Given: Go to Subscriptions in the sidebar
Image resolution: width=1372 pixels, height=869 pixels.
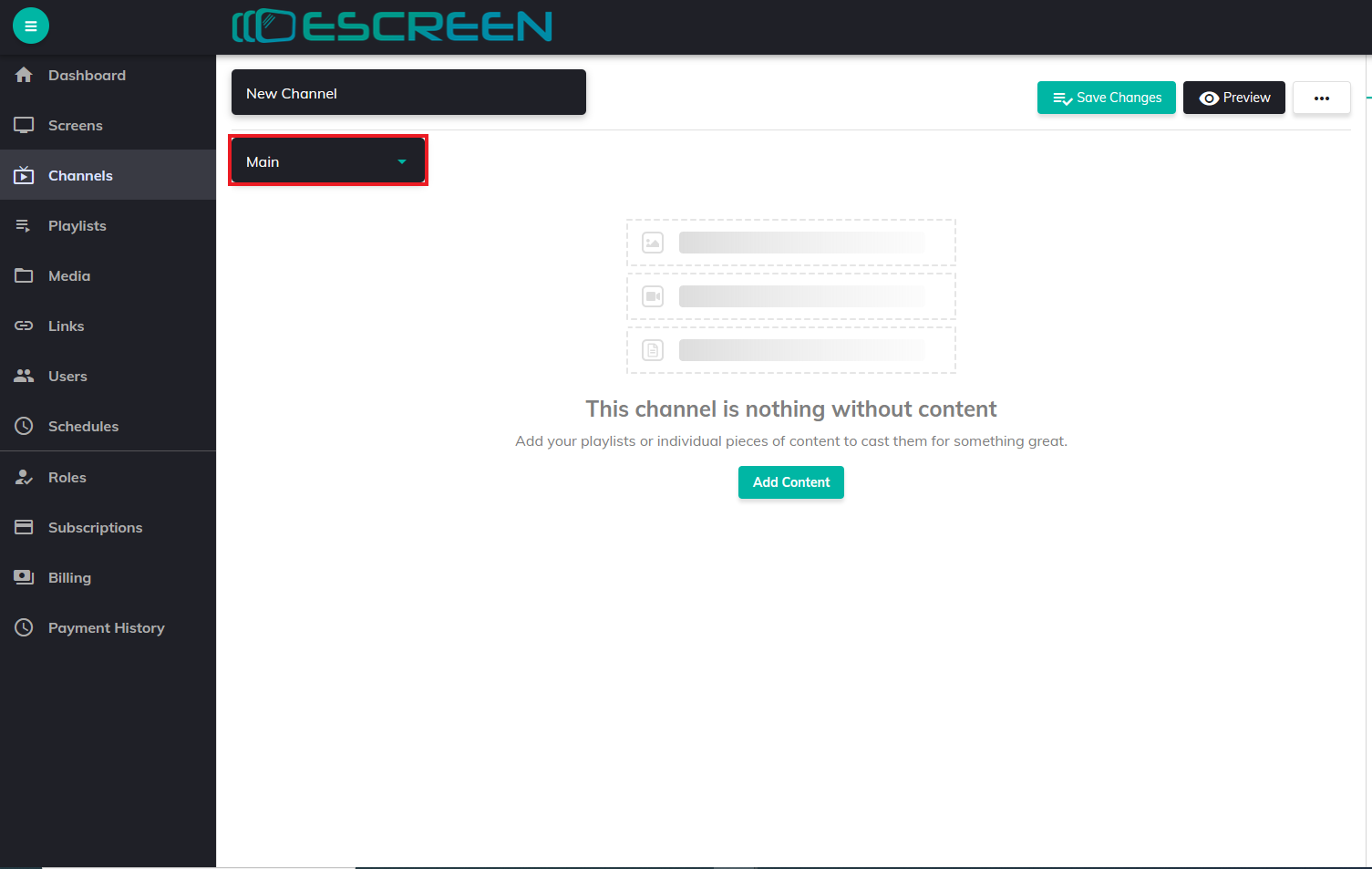Looking at the screenshot, I should pyautogui.click(x=95, y=527).
